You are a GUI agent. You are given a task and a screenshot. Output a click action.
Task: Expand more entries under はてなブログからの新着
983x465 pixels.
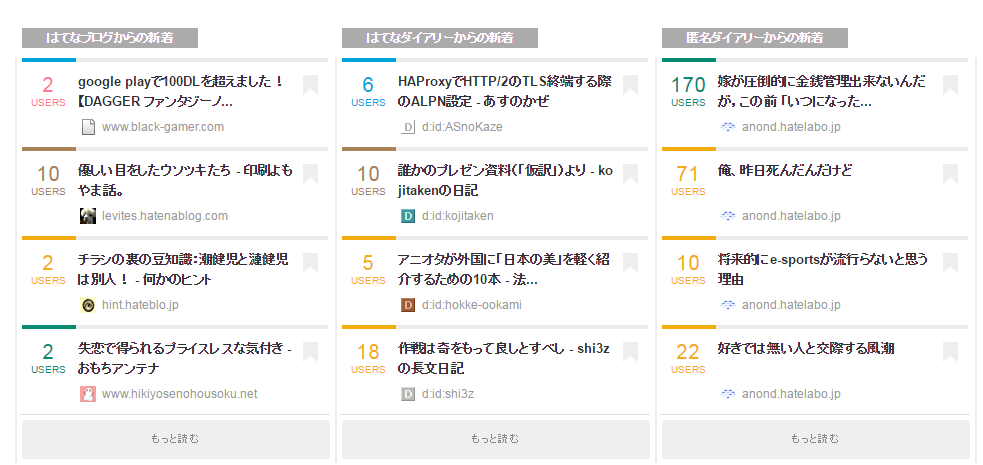pos(176,439)
